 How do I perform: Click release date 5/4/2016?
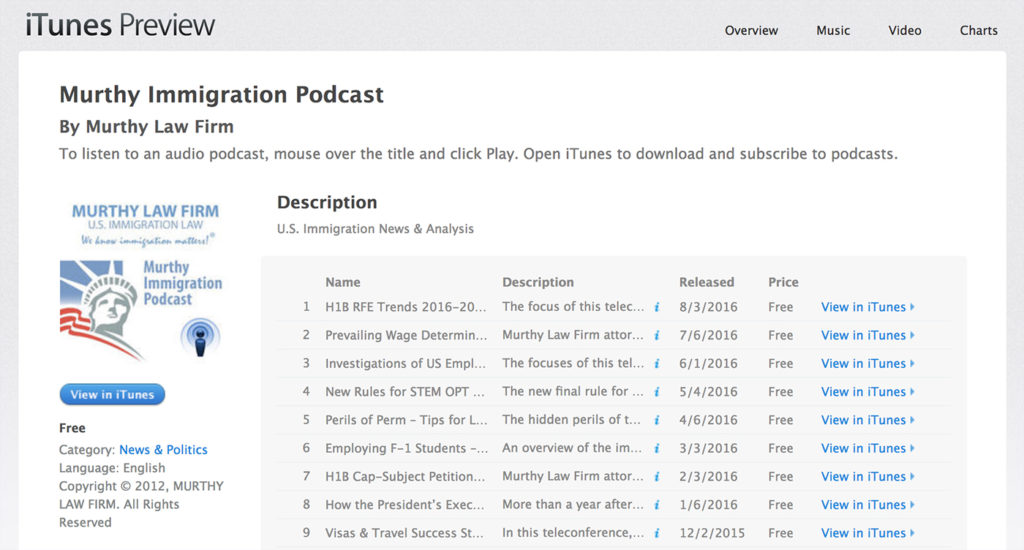click(x=708, y=392)
